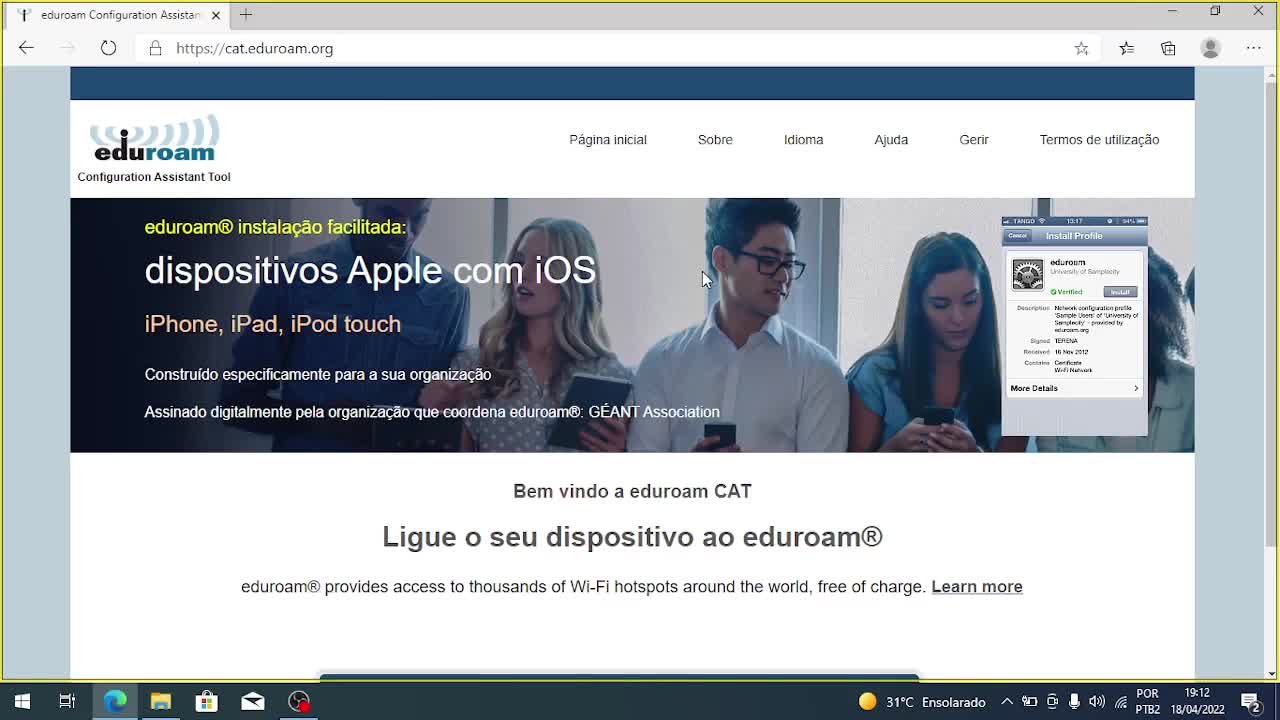Viewport: 1280px width, 720px height.
Task: Click the Install Profile phone screenshot thumbnail
Action: [1074, 326]
